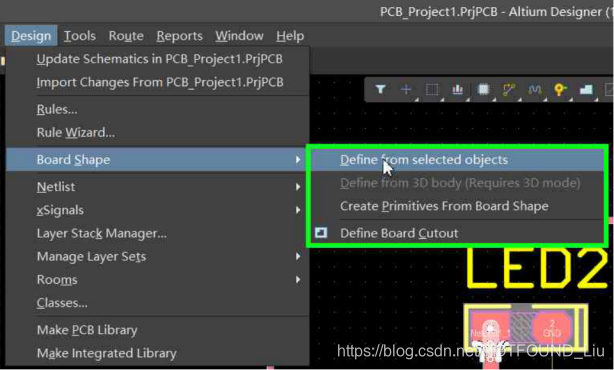Open the Tools menu

(x=80, y=36)
